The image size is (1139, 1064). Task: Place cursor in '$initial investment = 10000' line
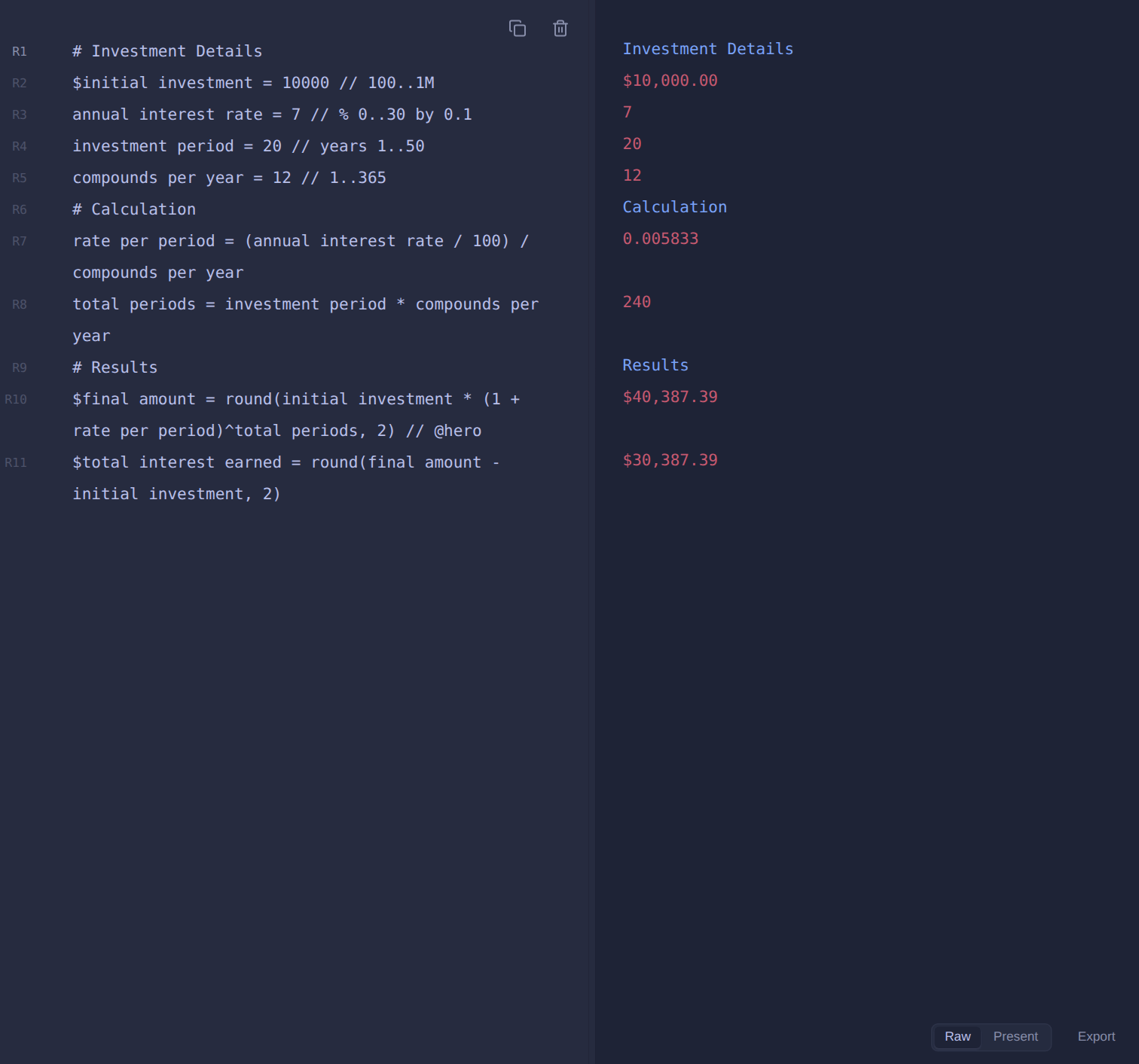pyautogui.click(x=253, y=83)
